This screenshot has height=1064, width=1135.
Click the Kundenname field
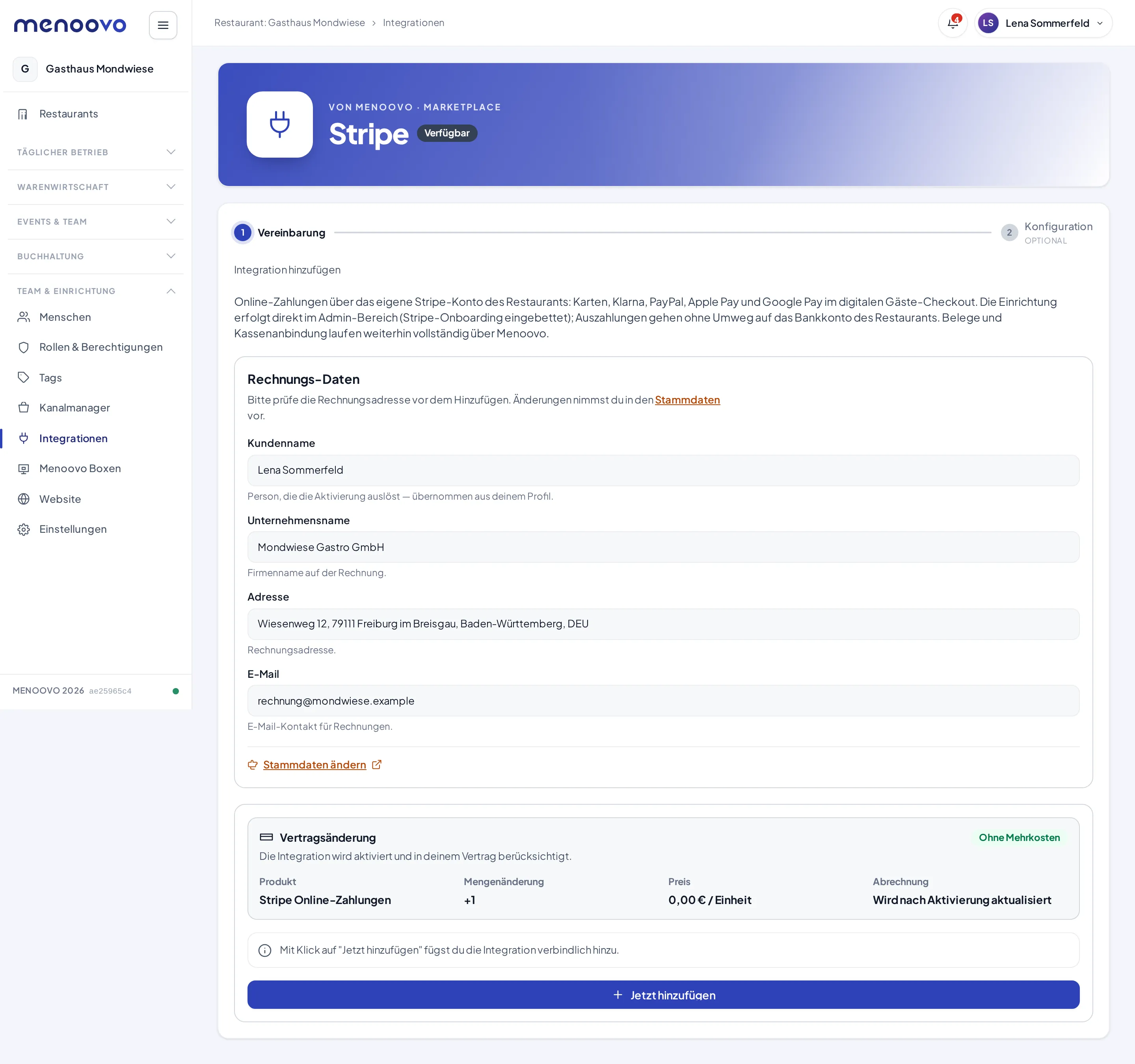[x=663, y=471]
